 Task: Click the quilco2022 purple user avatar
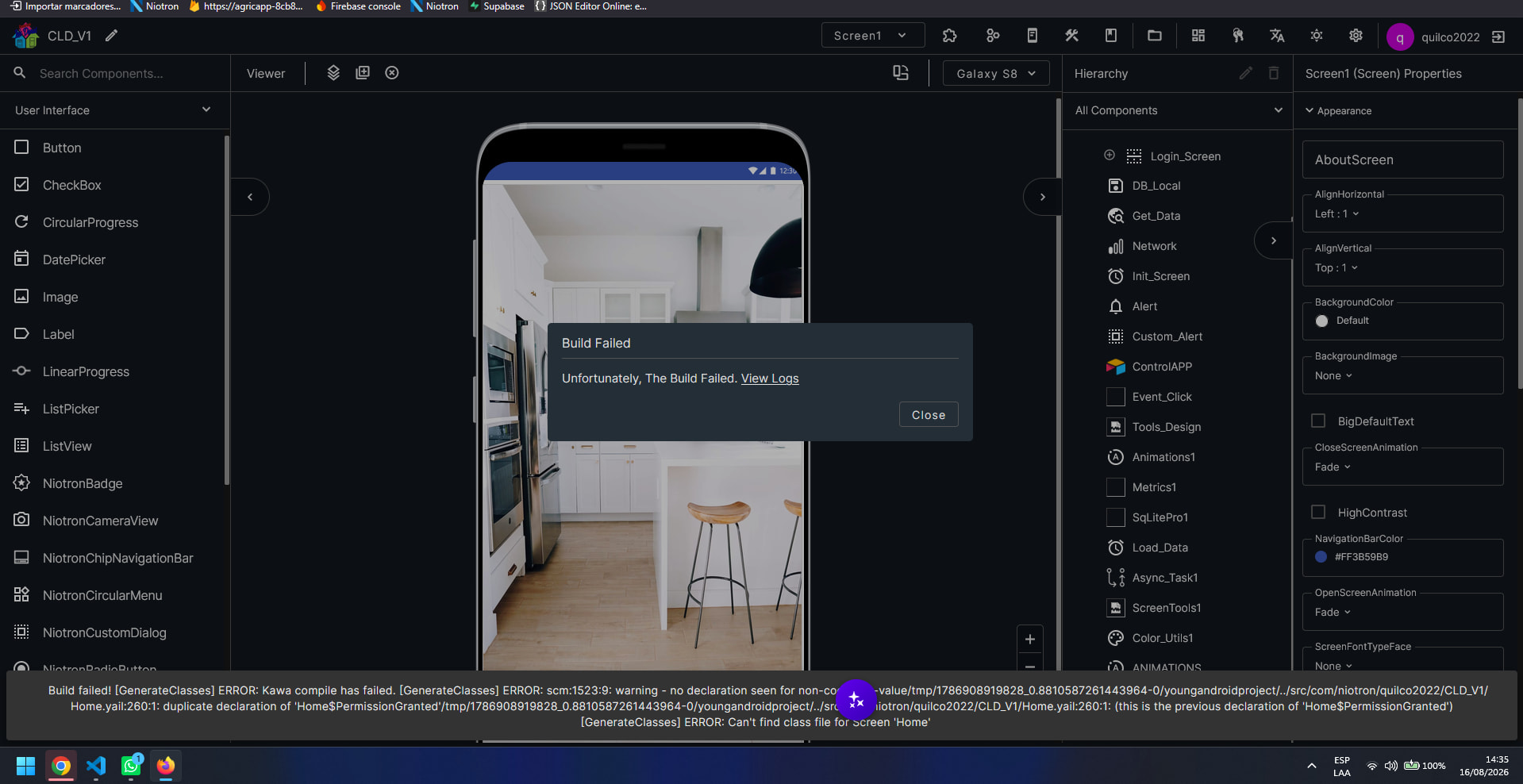[1400, 37]
